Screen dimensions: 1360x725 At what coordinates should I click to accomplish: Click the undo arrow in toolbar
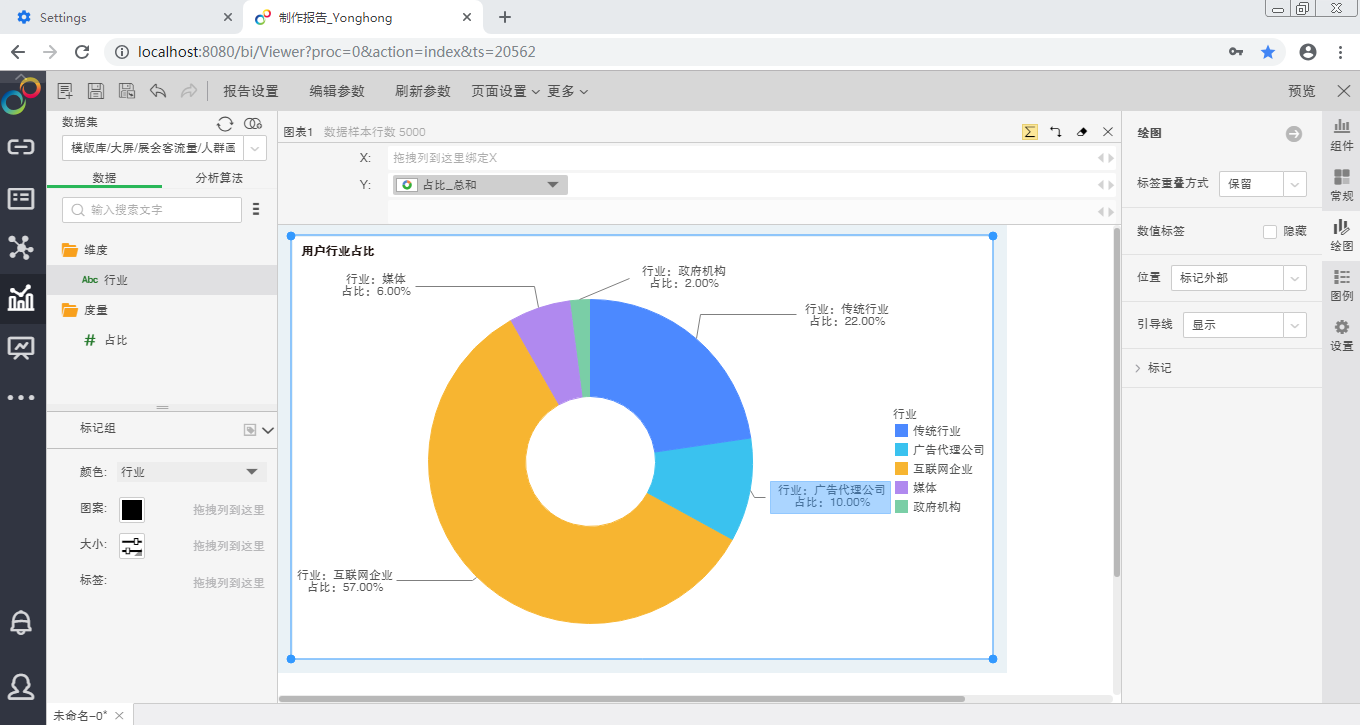tap(158, 91)
